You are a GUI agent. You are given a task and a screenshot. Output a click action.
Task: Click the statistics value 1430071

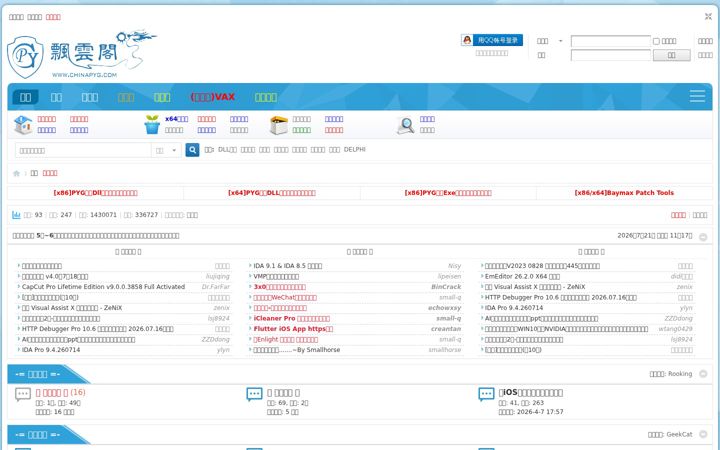pyautogui.click(x=103, y=215)
